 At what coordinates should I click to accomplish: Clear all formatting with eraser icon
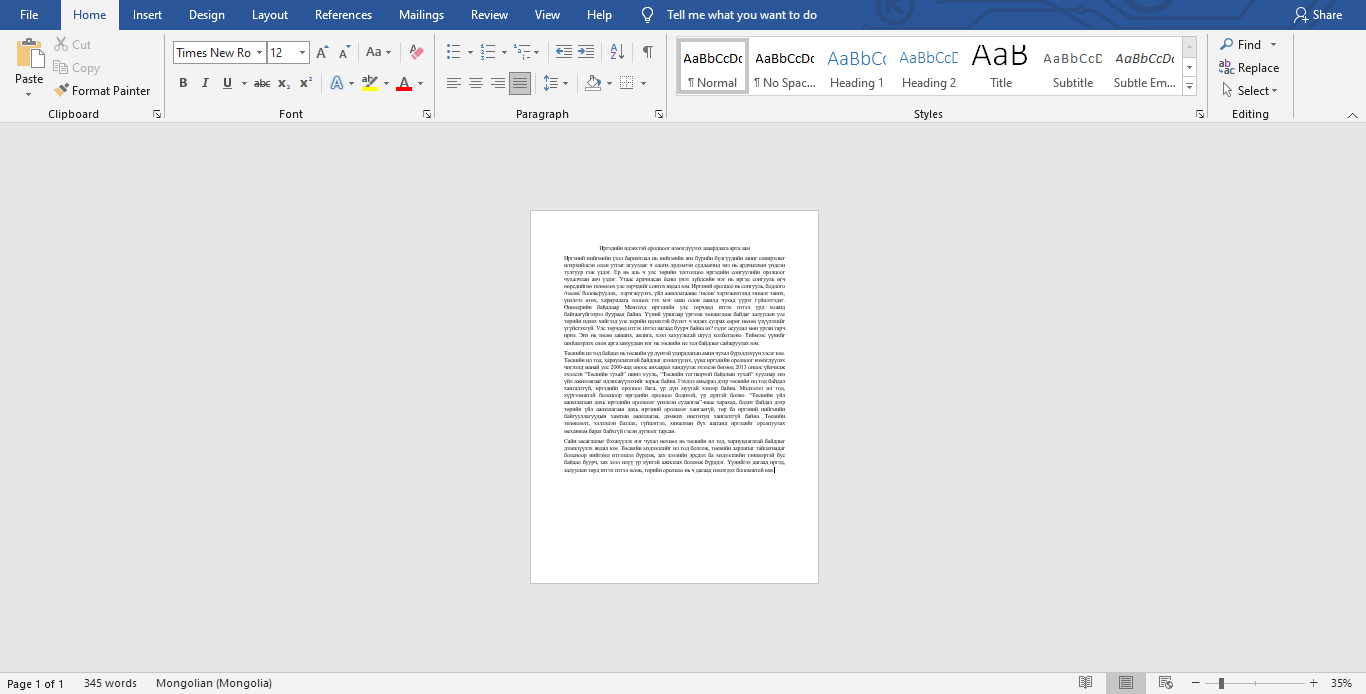click(417, 52)
